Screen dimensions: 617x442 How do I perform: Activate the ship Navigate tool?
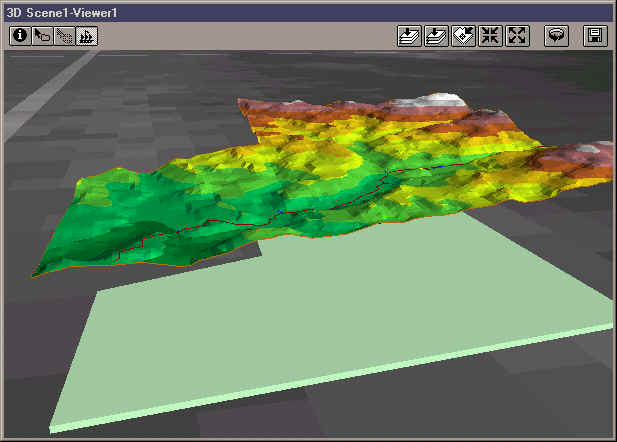tap(87, 36)
